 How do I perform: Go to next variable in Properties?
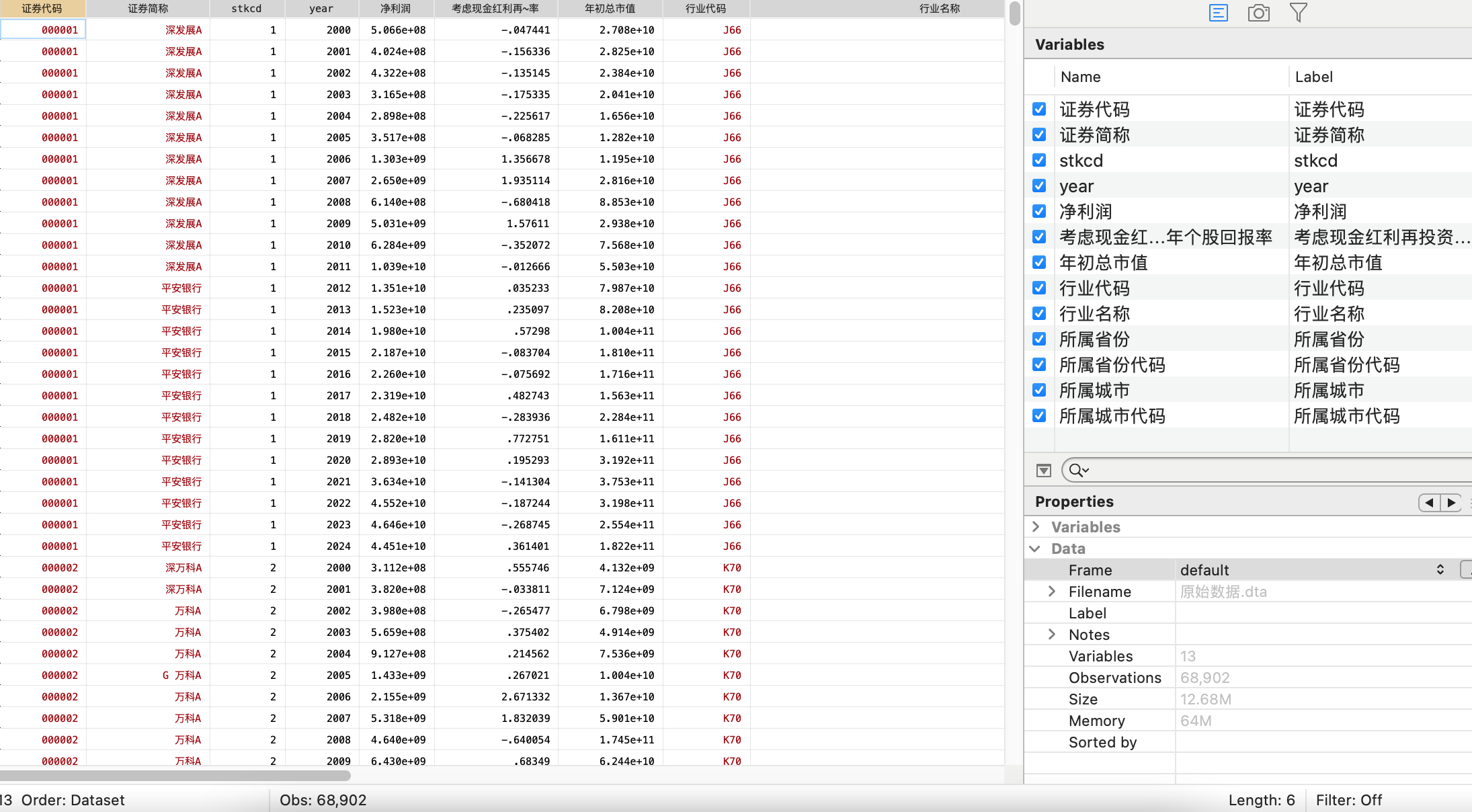(1451, 503)
